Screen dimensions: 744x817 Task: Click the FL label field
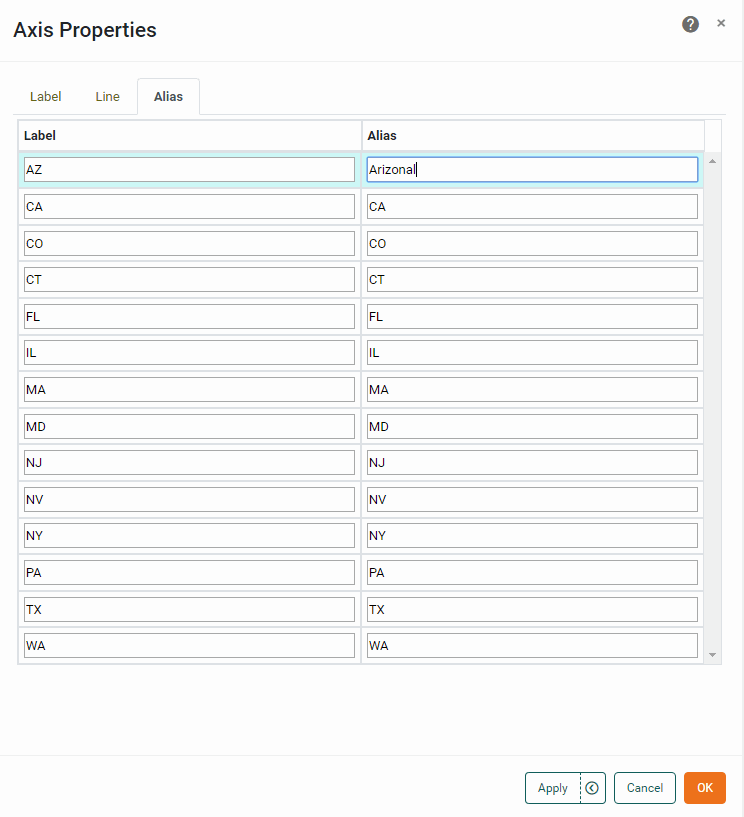(187, 316)
